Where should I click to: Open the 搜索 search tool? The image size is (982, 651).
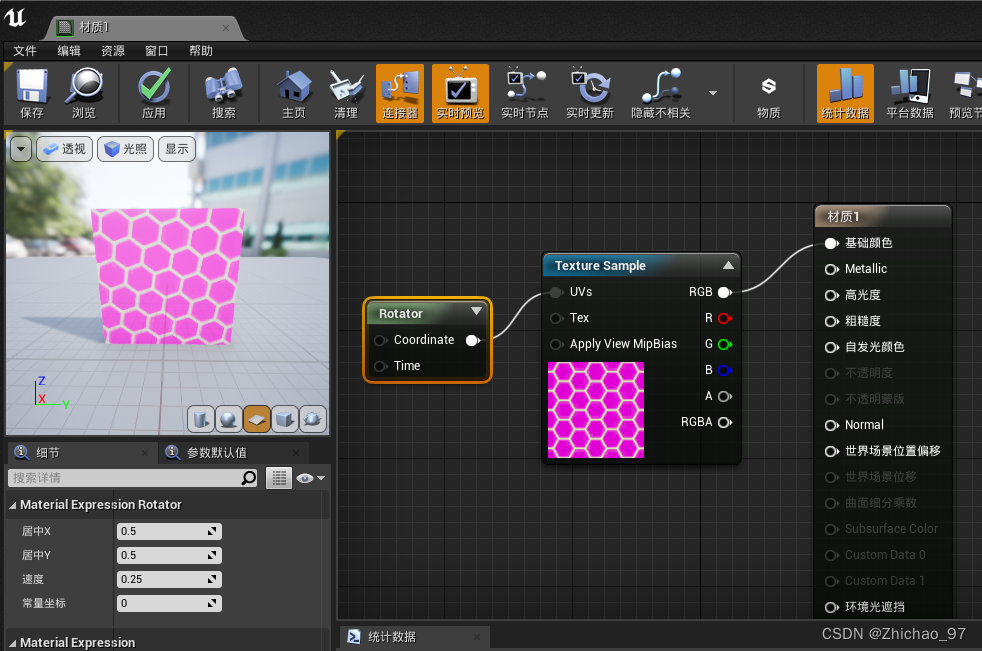click(x=222, y=93)
